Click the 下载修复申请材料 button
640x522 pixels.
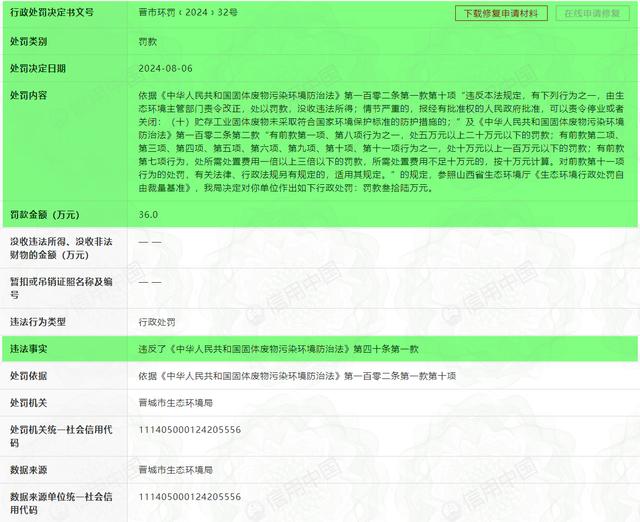tap(501, 13)
